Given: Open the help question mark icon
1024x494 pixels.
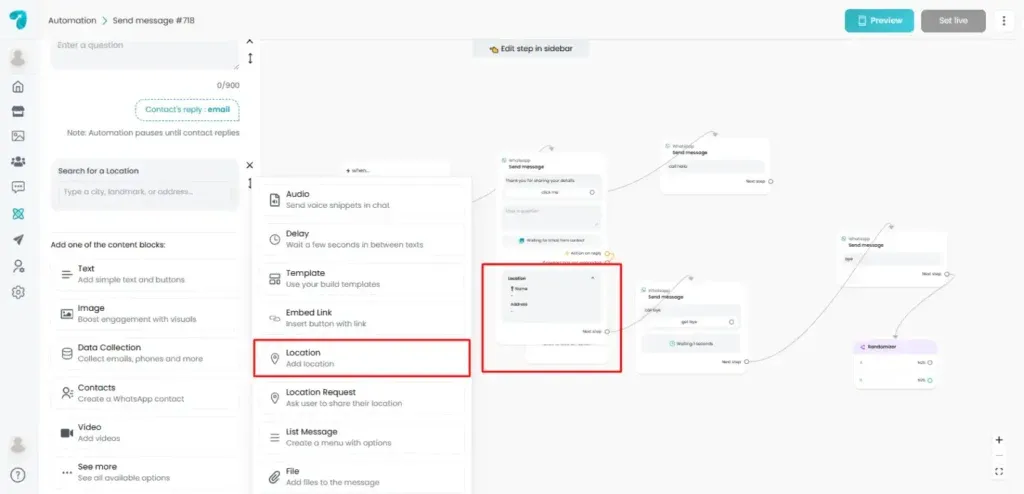Looking at the screenshot, I should 18,475.
